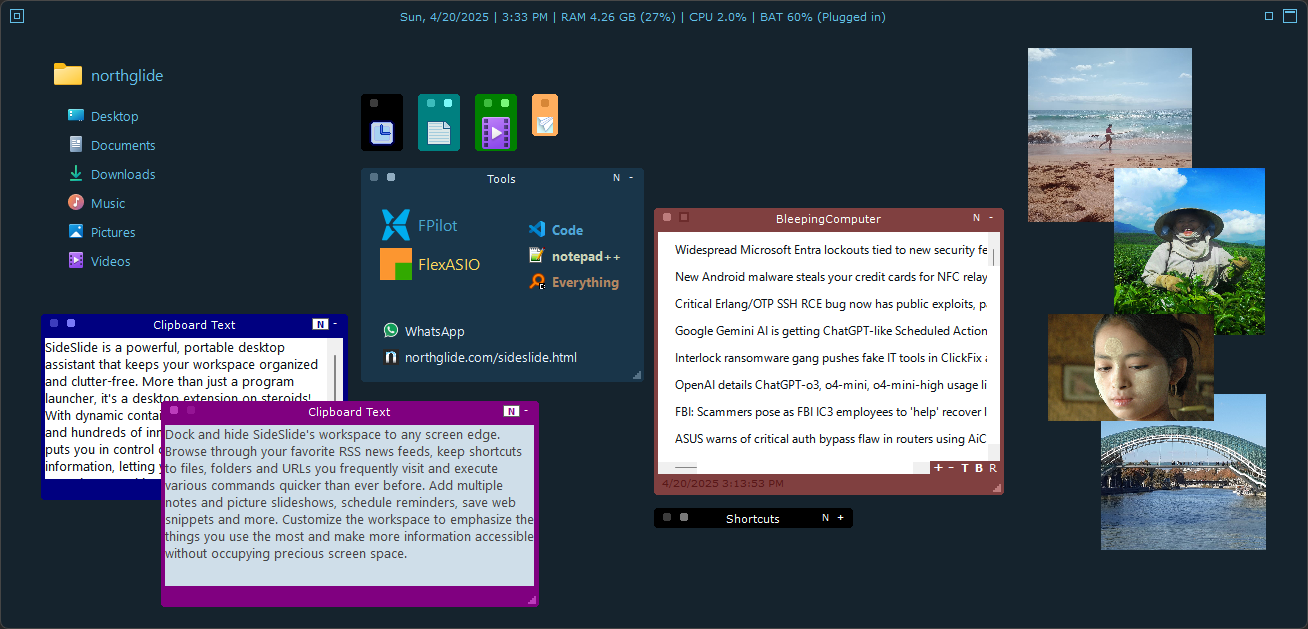Open Visual Studio Code shortcut
The width and height of the screenshot is (1308, 629).
tap(556, 230)
